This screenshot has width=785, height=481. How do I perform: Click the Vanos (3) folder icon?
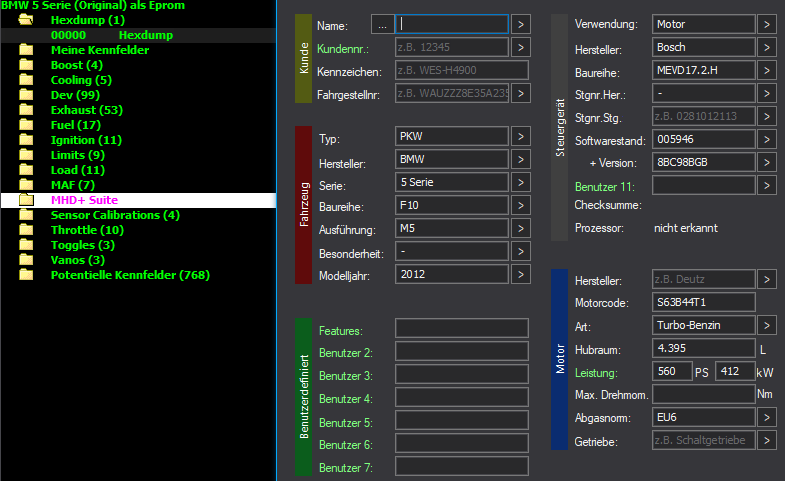[26, 260]
